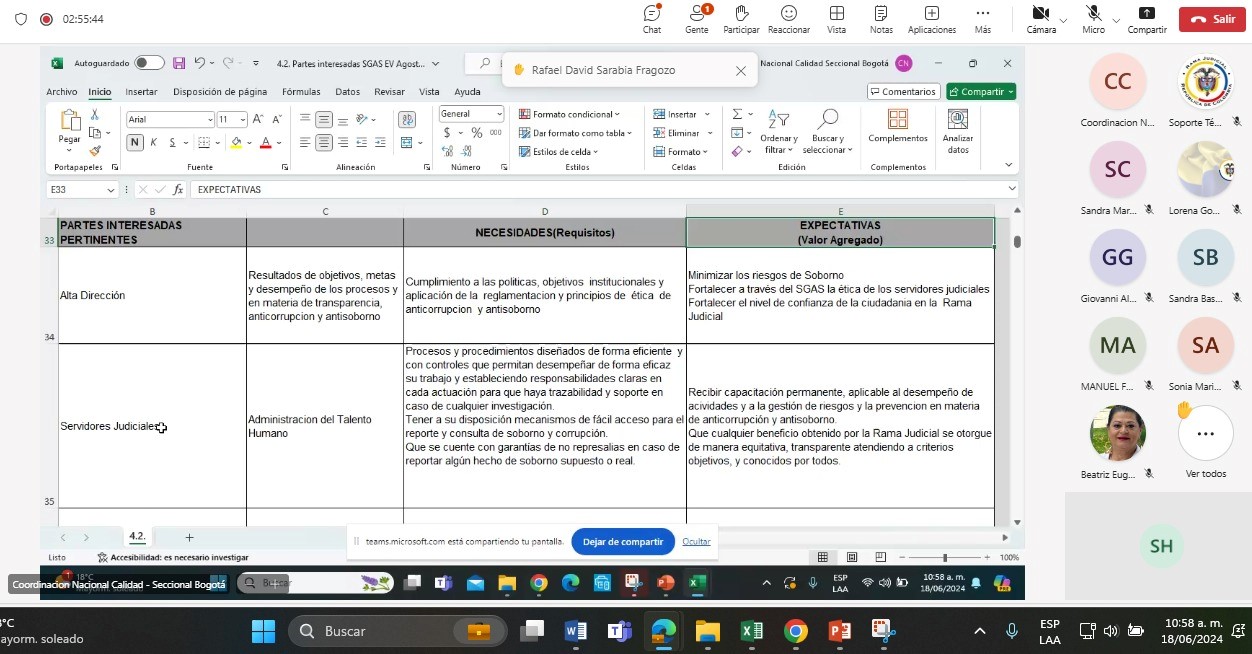The image size is (1252, 654).
Task: Expand the microphone options arrow
Action: [1114, 19]
